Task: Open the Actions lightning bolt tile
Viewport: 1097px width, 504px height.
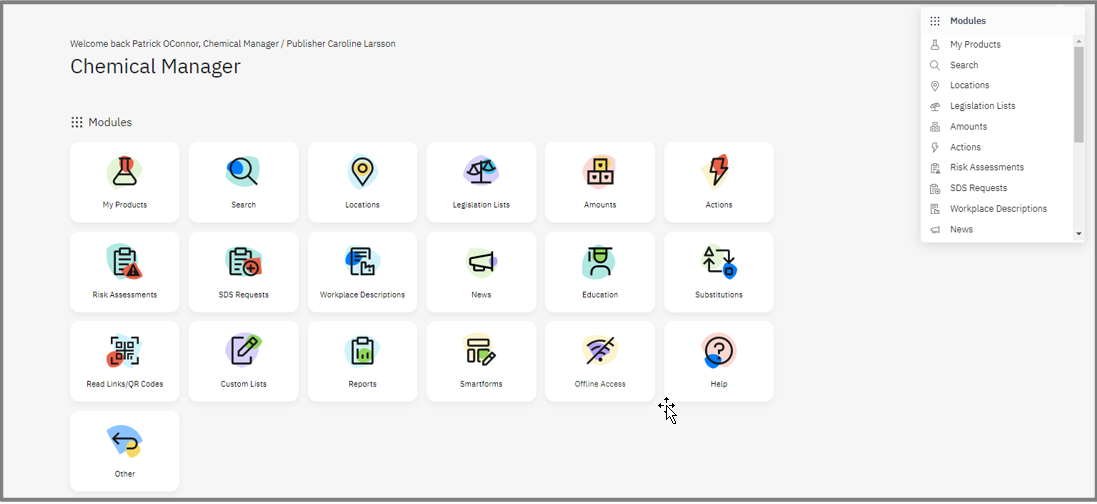Action: [x=718, y=181]
